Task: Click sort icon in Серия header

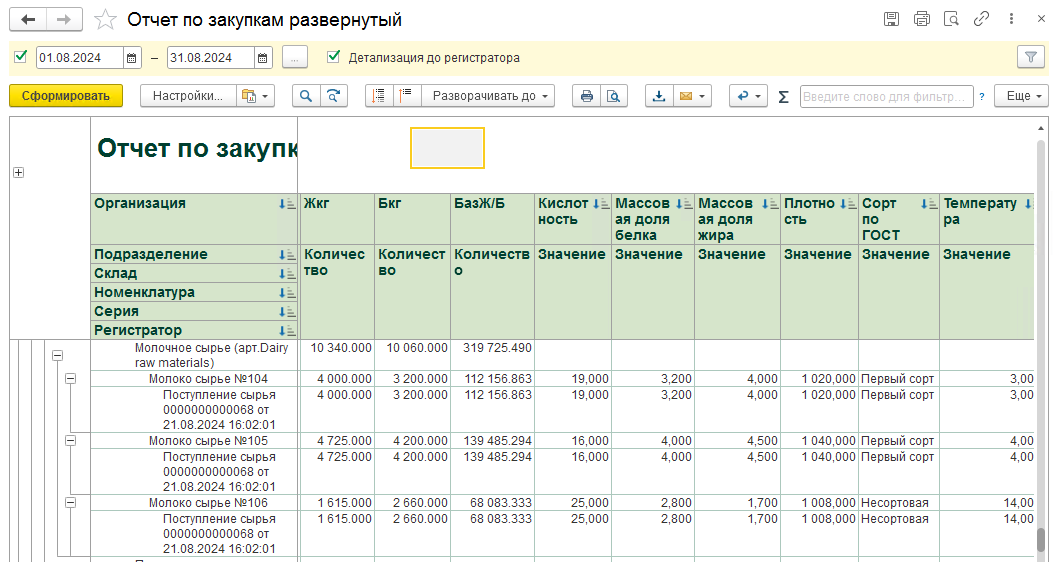Action: click(287, 311)
